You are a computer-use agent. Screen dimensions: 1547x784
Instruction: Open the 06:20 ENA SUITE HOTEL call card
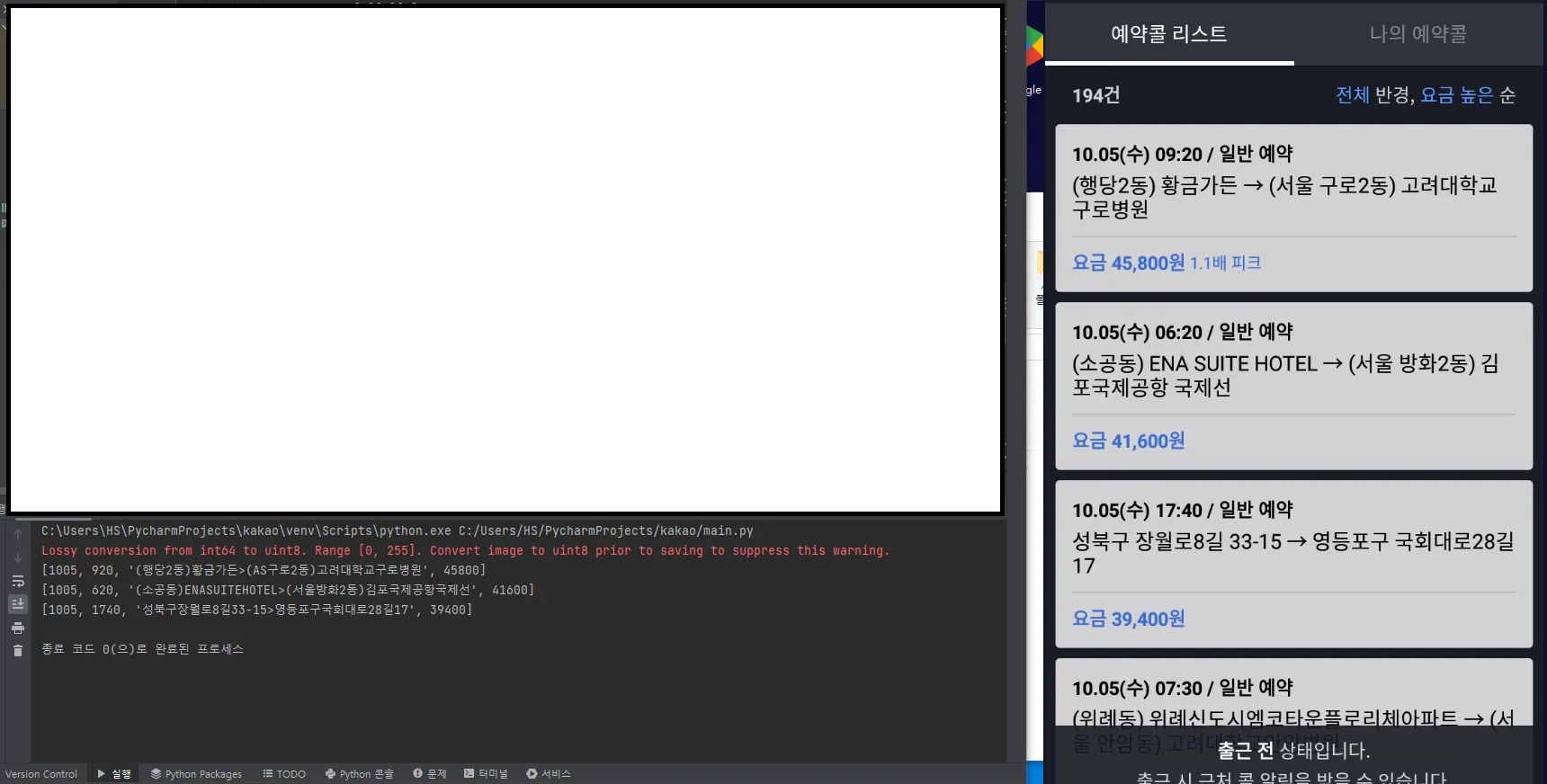pos(1293,386)
